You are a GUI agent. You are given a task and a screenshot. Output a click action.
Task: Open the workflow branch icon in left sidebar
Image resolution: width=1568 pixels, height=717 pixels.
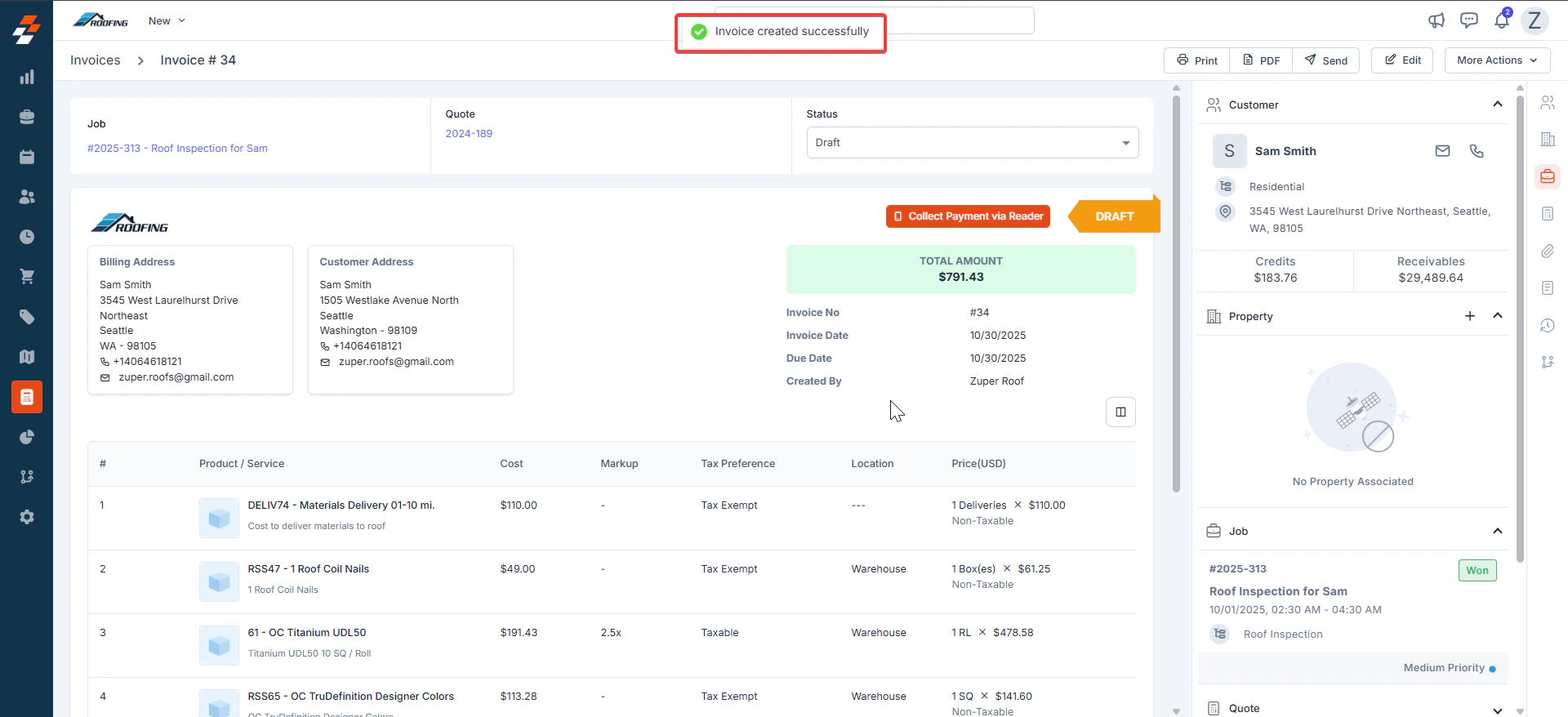27,477
